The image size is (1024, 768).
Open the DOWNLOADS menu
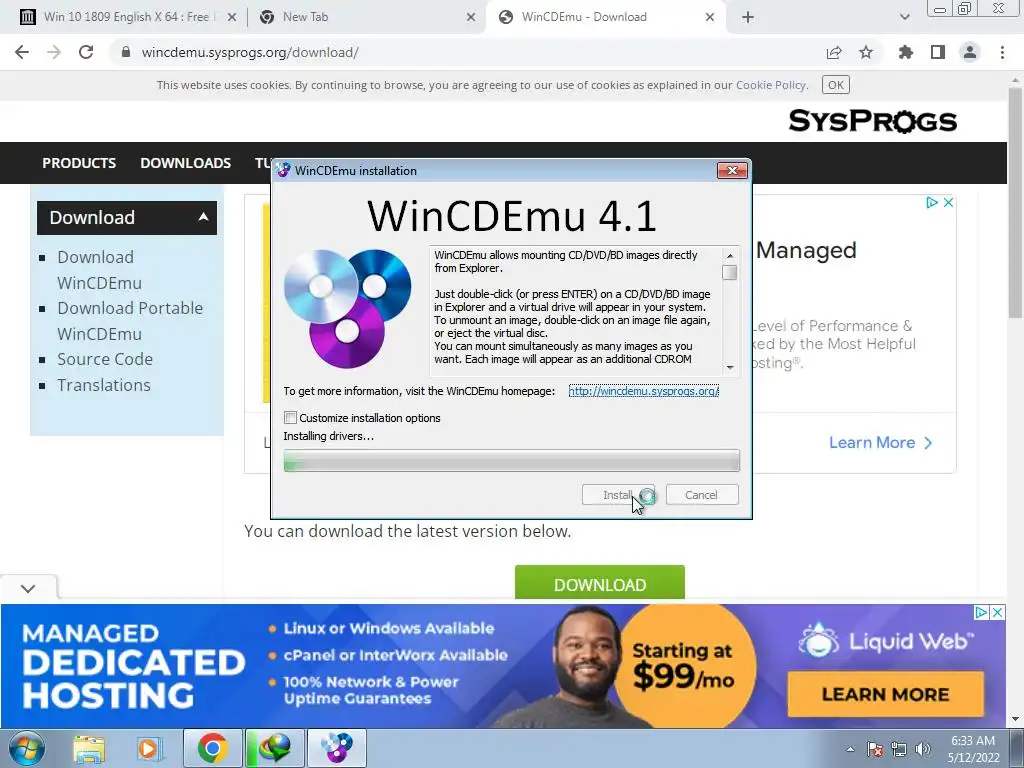pos(185,163)
